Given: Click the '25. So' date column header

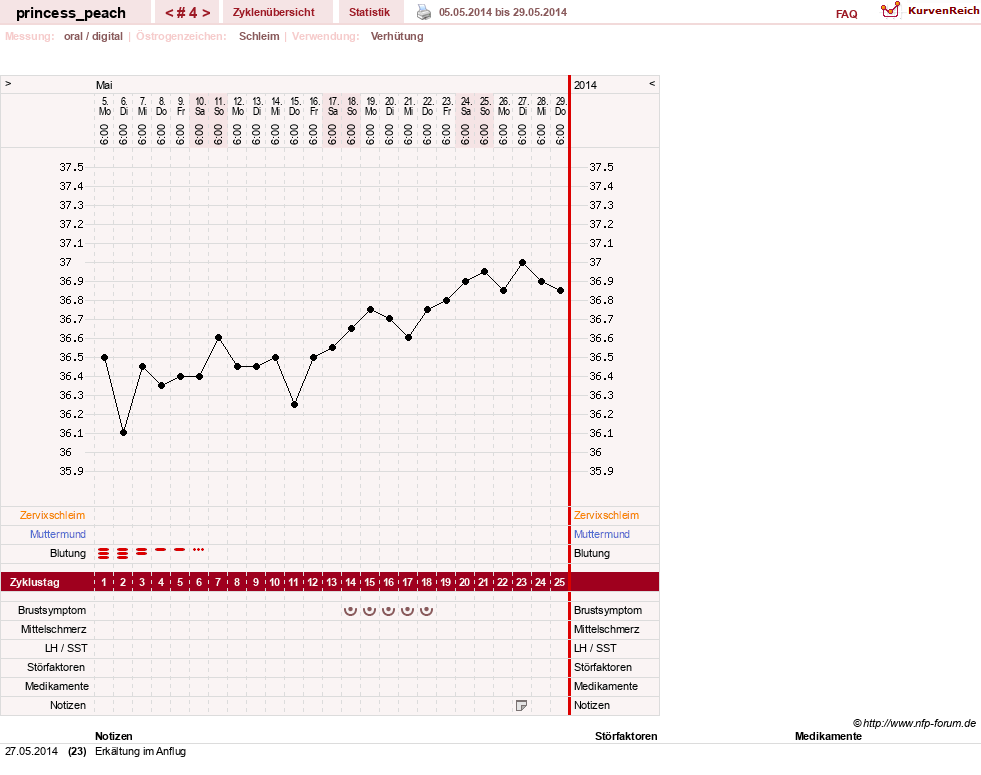Looking at the screenshot, I should coord(485,106).
